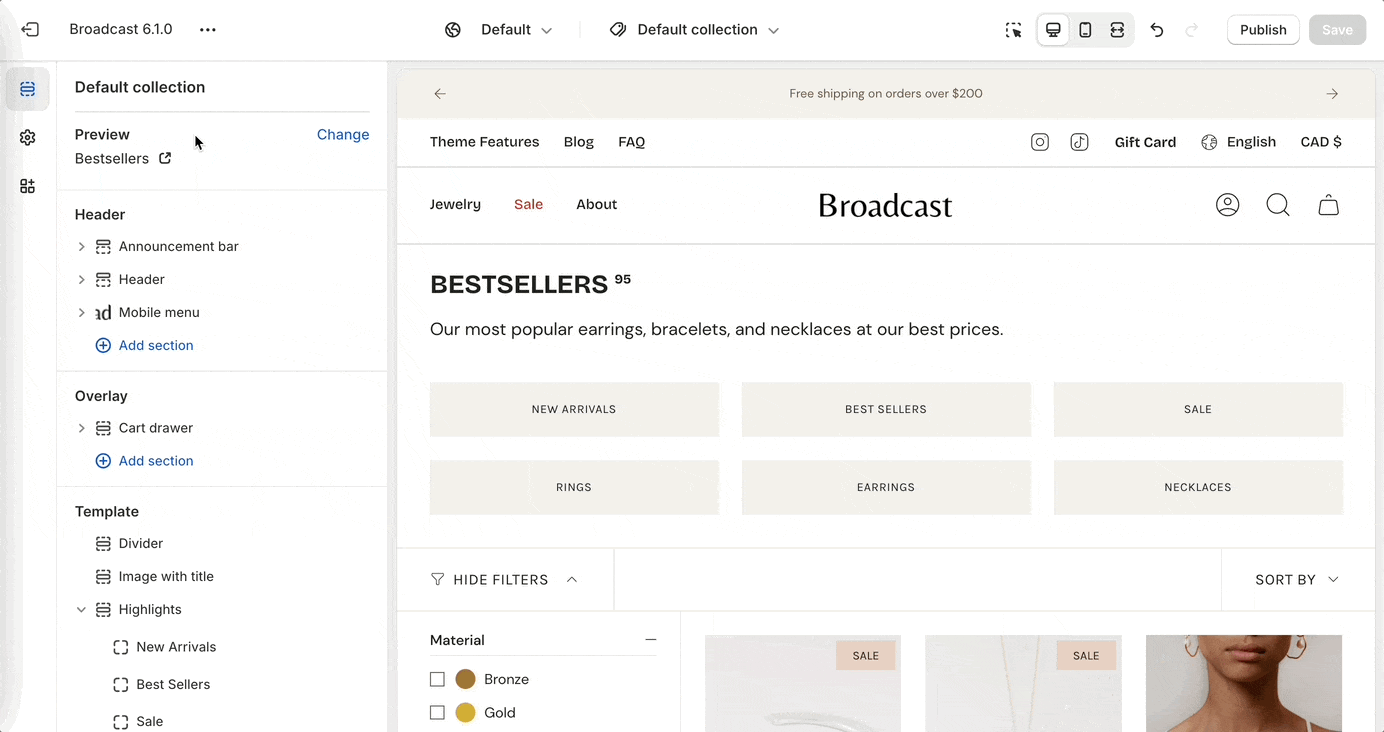Open the Sort By dropdown
Screen dimensions: 1384x732
pos(1297,580)
